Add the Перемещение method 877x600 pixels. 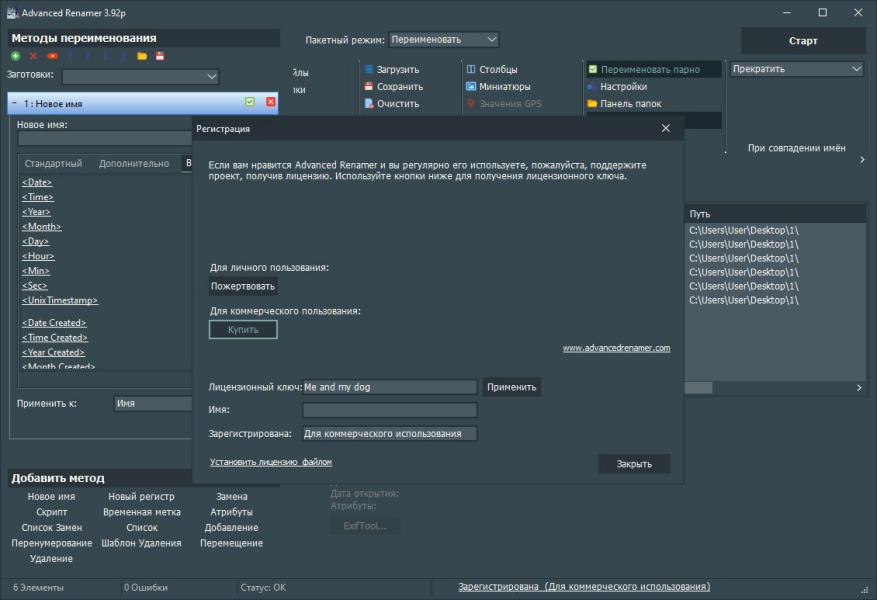point(232,543)
